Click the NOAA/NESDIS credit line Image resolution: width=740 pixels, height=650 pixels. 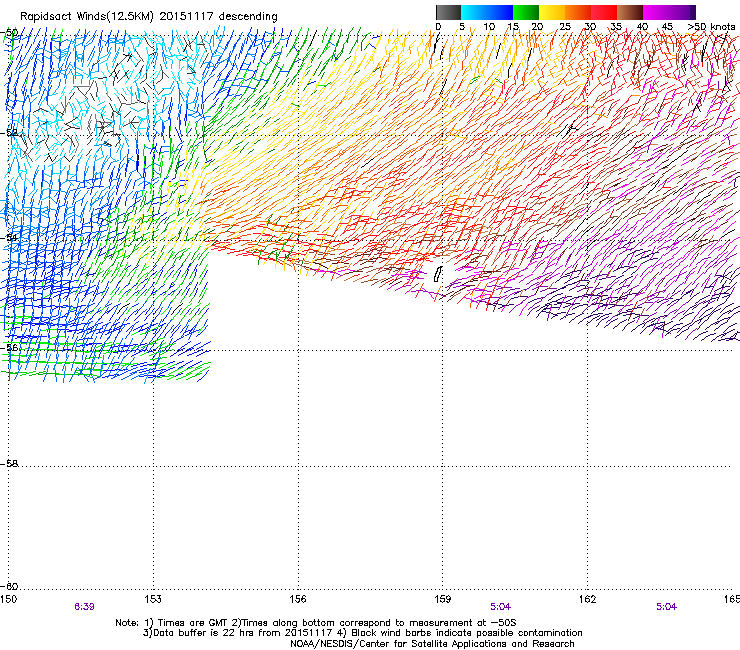click(x=432, y=644)
